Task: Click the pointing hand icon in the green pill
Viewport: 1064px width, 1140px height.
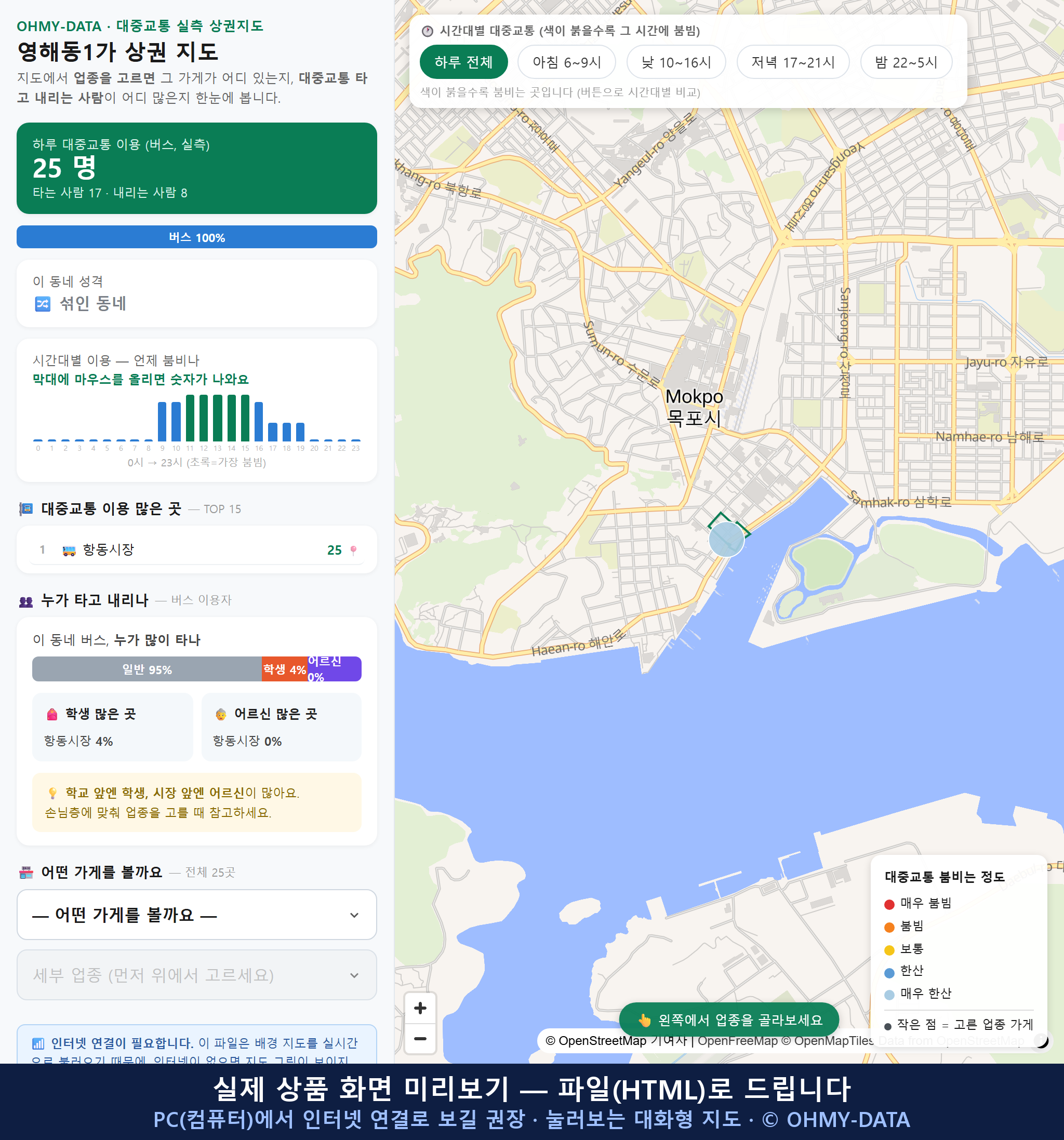Action: 644,1020
